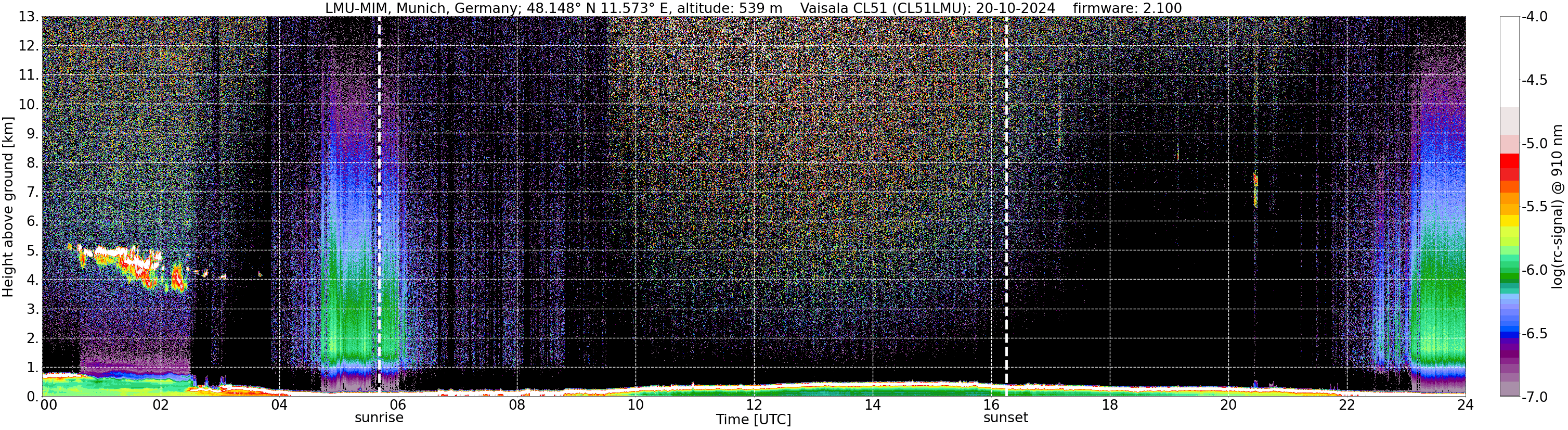Click the '2.' height axis tick label
This screenshot has width=1568, height=430.
33,338
